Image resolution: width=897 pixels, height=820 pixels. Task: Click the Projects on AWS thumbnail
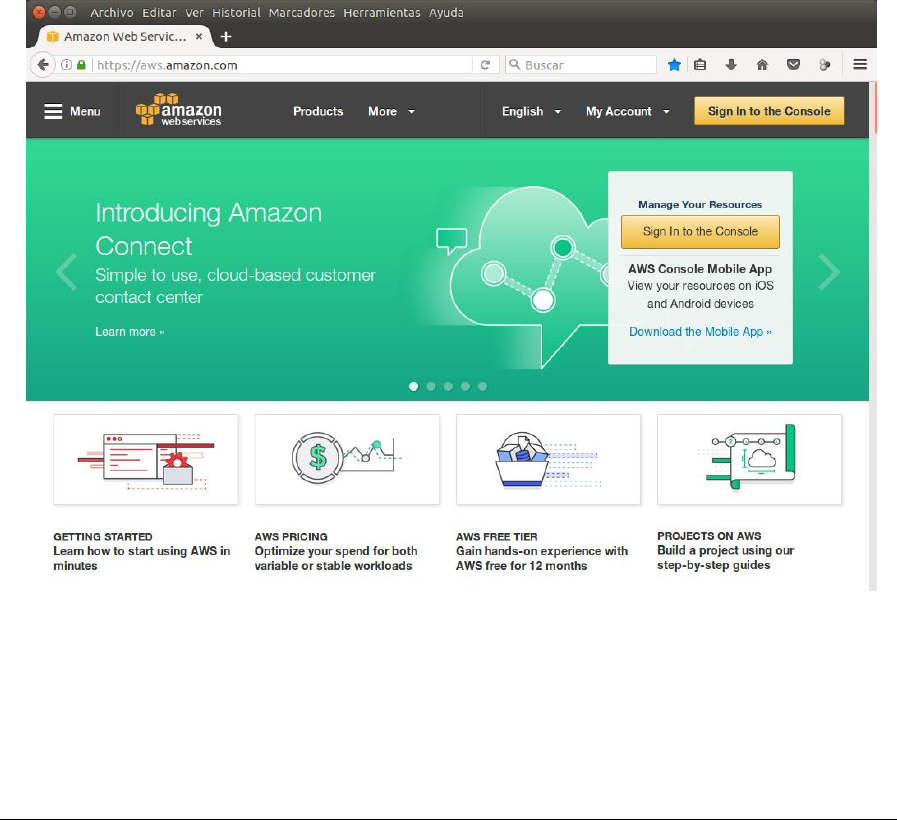(749, 459)
